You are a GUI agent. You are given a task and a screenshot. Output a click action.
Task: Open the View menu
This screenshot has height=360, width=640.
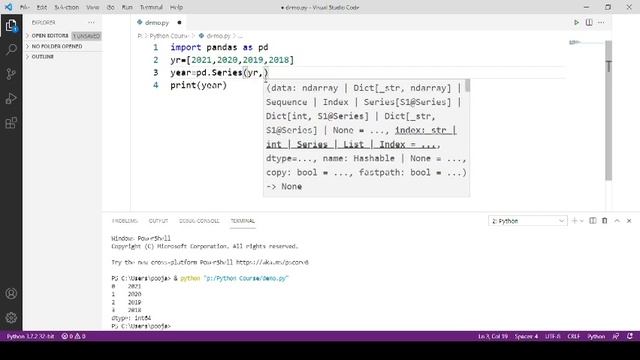pyautogui.click(x=93, y=7)
